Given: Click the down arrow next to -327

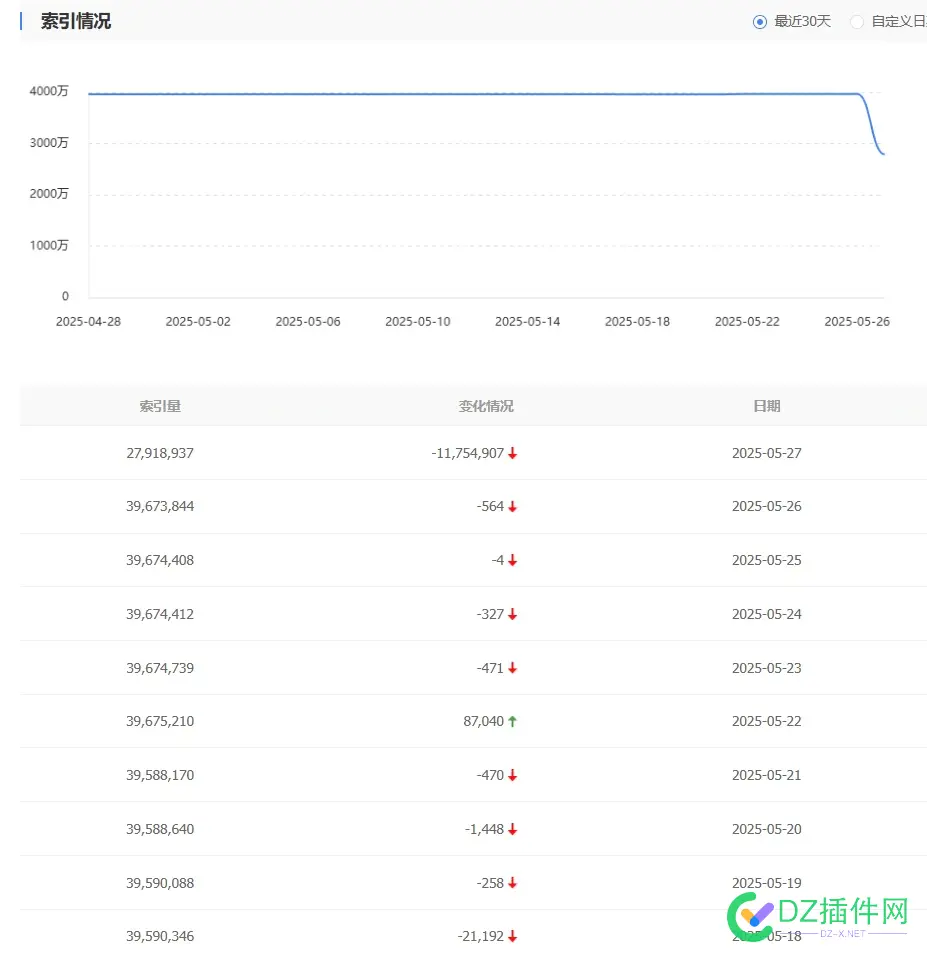Looking at the screenshot, I should coord(512,614).
